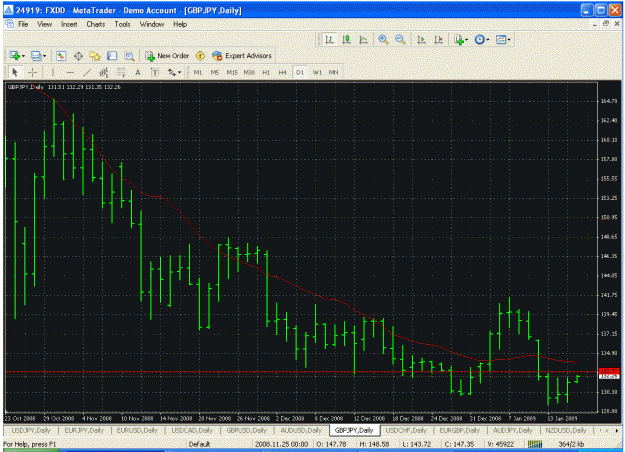Launch MetaEditor via yellow diamond icon
This screenshot has width=625, height=452.
200,56
